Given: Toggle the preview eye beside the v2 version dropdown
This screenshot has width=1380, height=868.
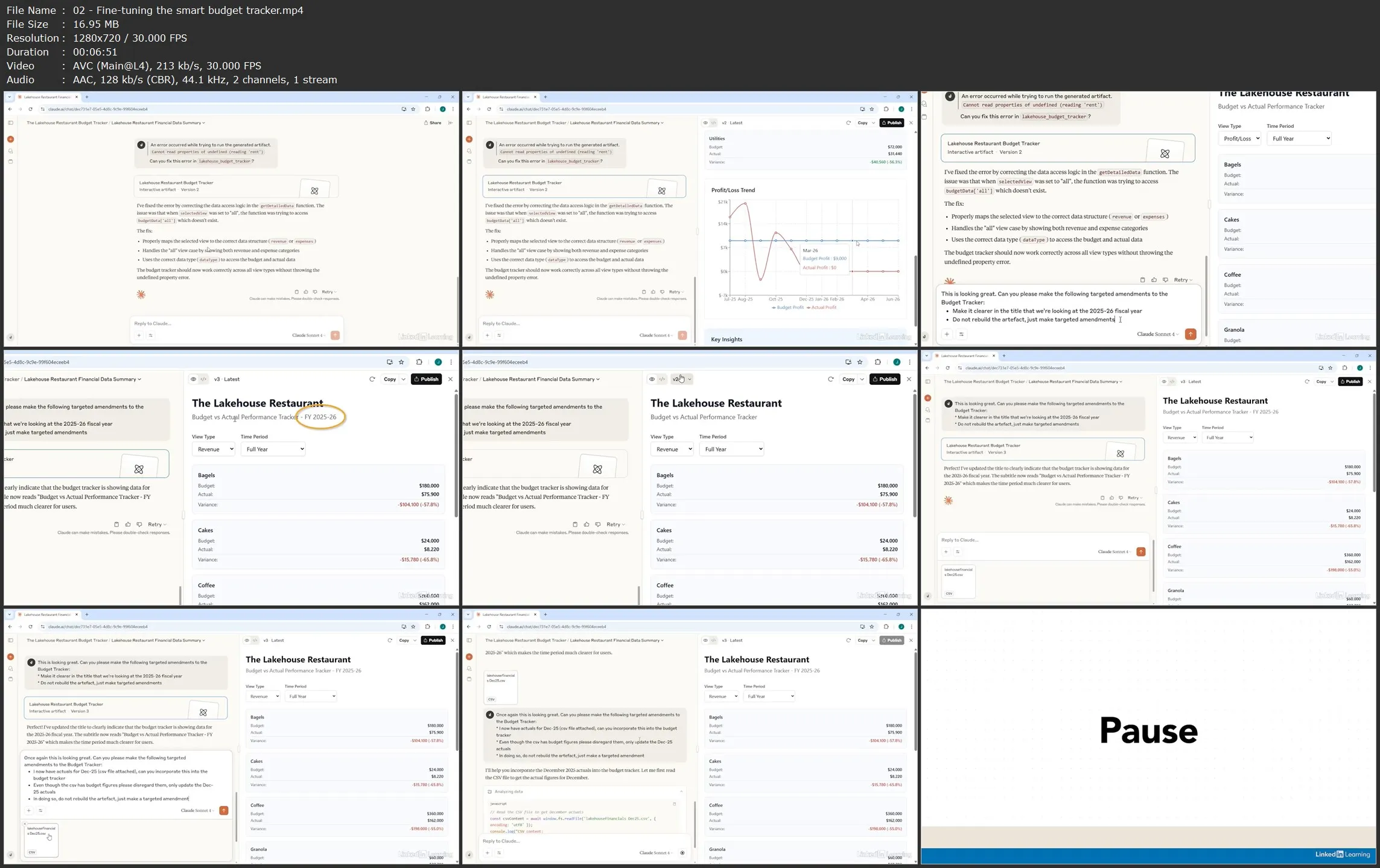Looking at the screenshot, I should click(x=652, y=379).
